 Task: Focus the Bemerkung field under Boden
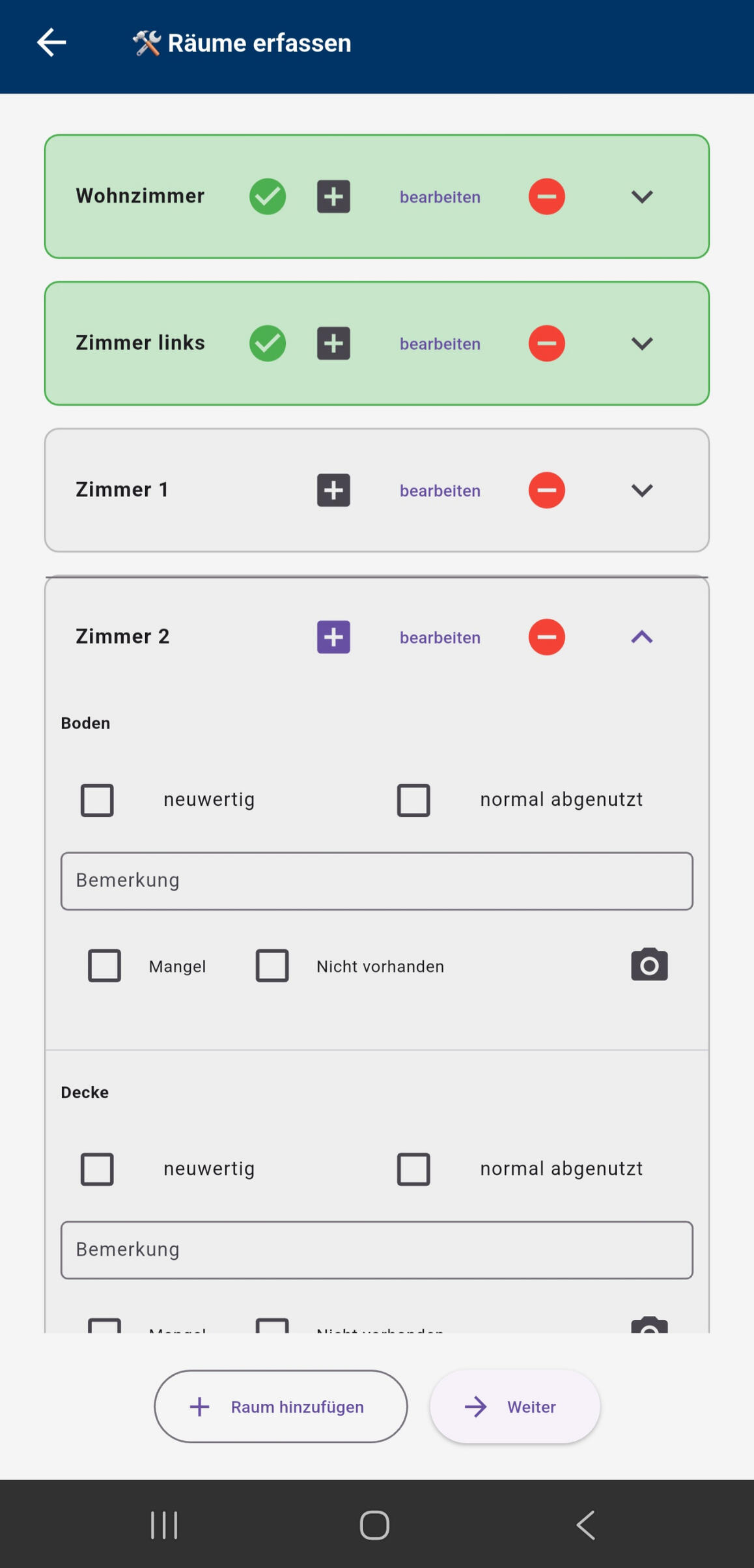(376, 881)
